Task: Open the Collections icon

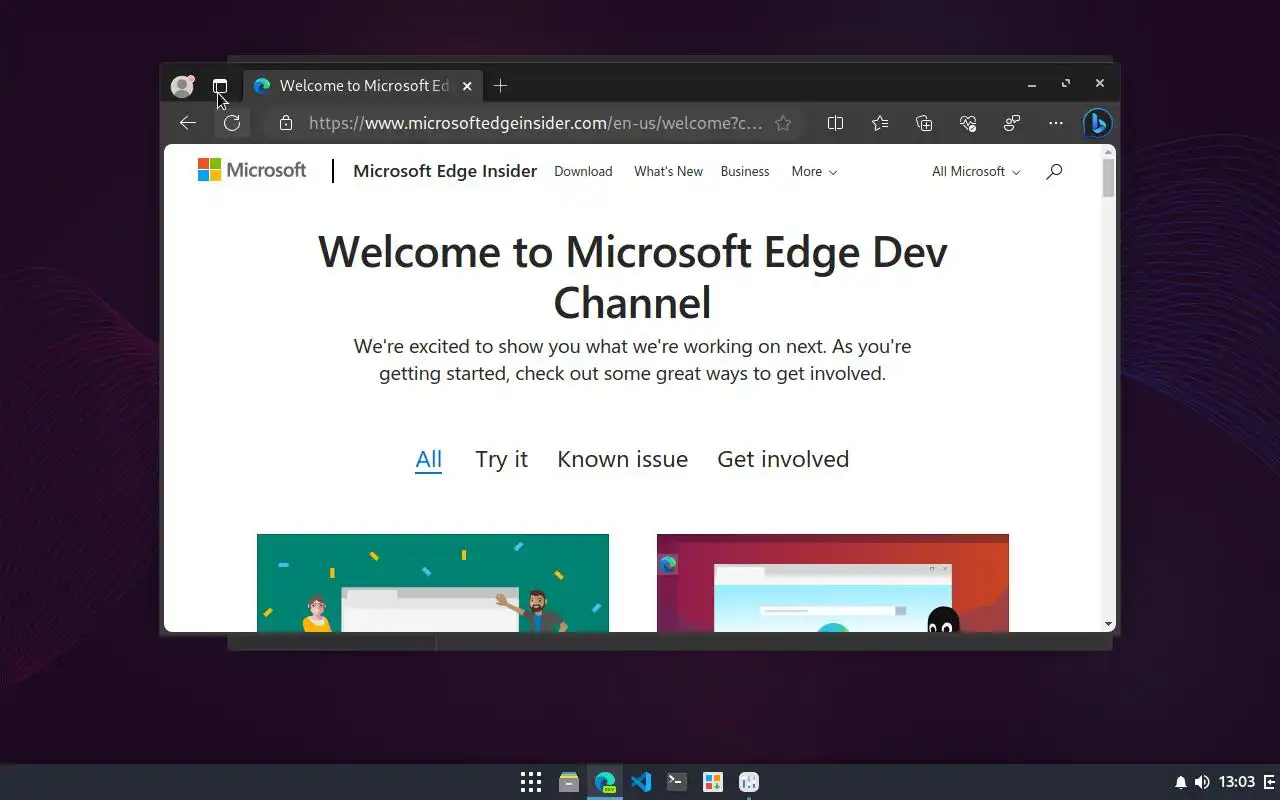Action: coord(924,123)
